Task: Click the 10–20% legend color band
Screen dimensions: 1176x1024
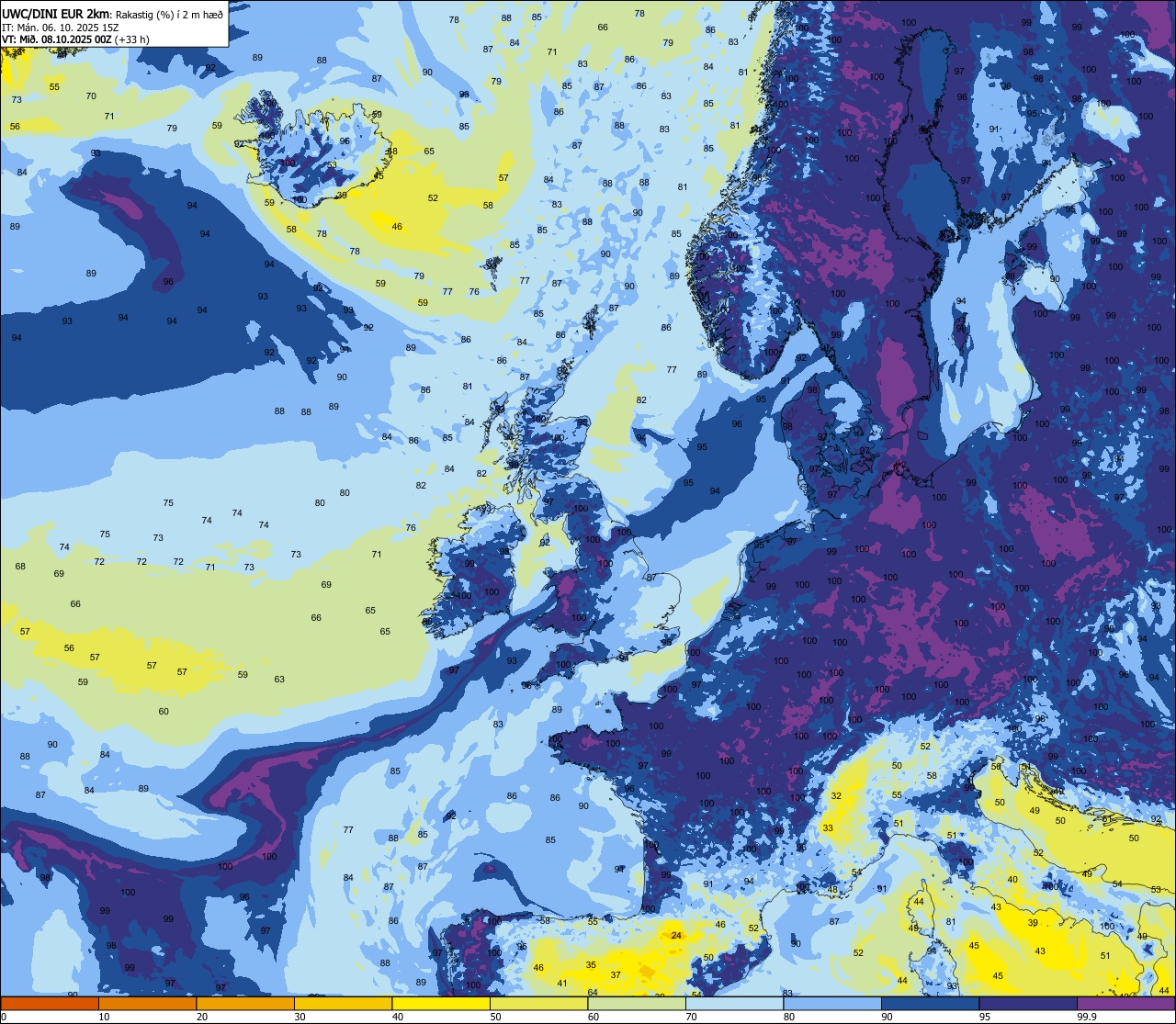Action: pyautogui.click(x=147, y=1004)
